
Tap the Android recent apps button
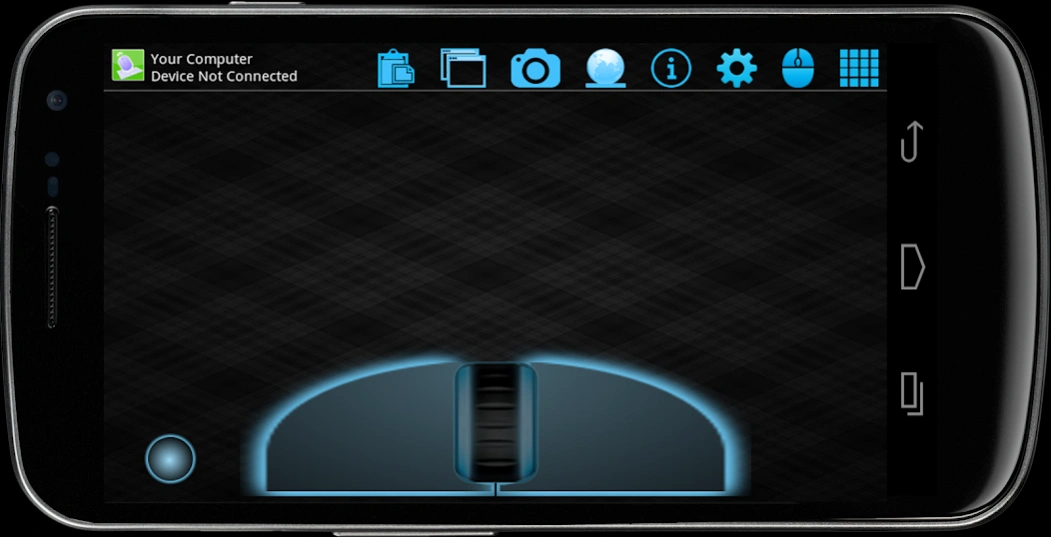(x=912, y=394)
